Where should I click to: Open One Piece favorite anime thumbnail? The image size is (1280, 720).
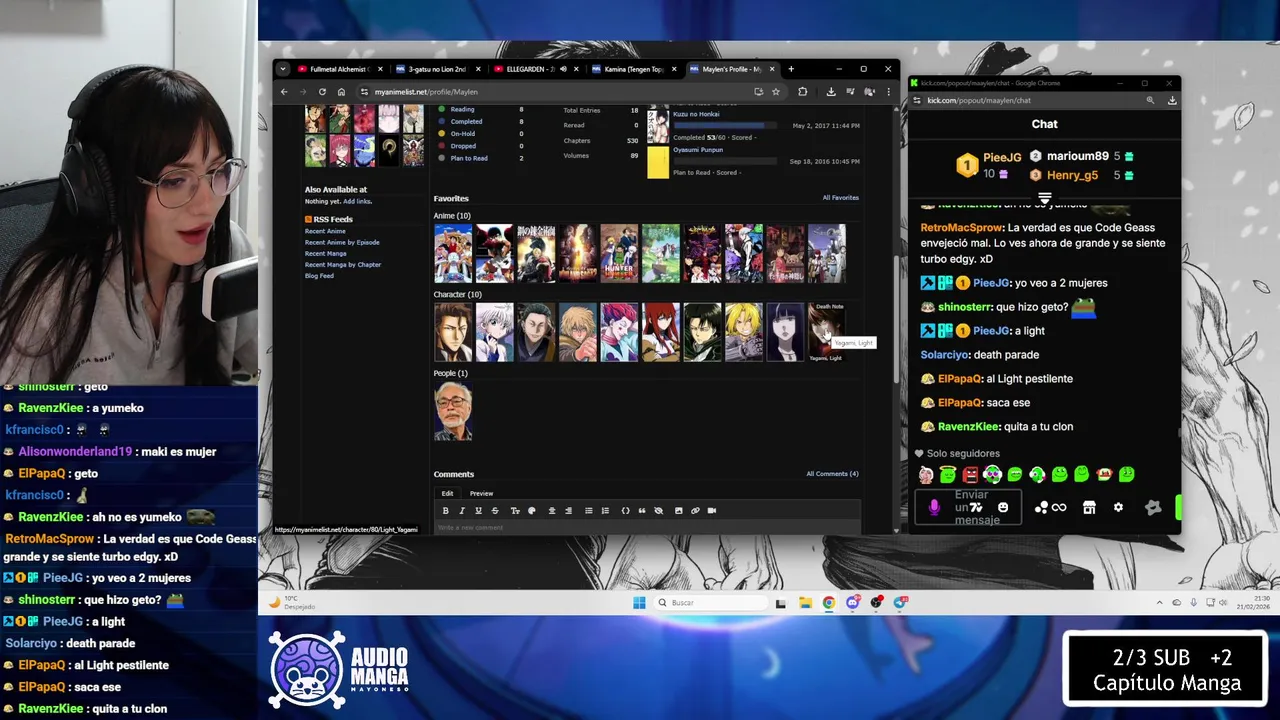[x=453, y=253]
